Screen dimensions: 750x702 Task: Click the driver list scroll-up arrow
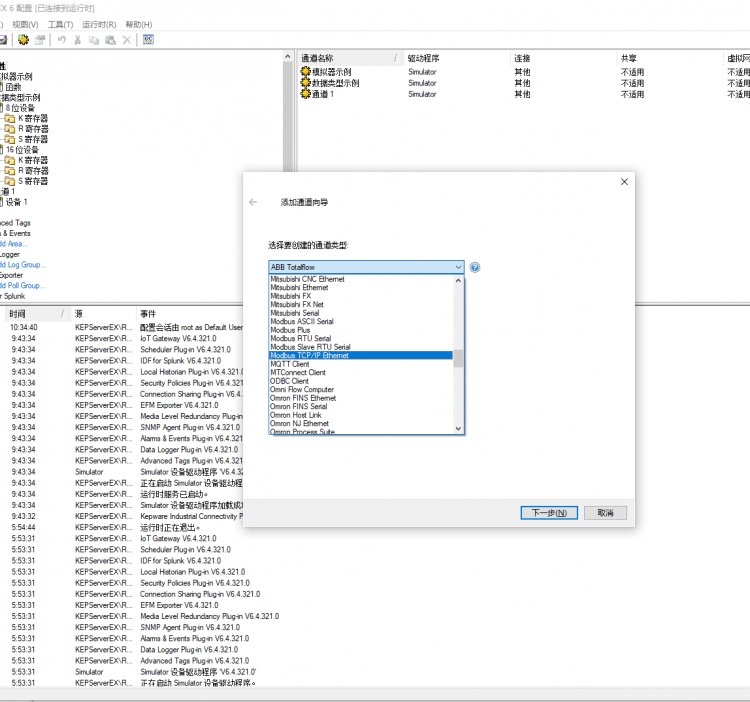tap(458, 280)
